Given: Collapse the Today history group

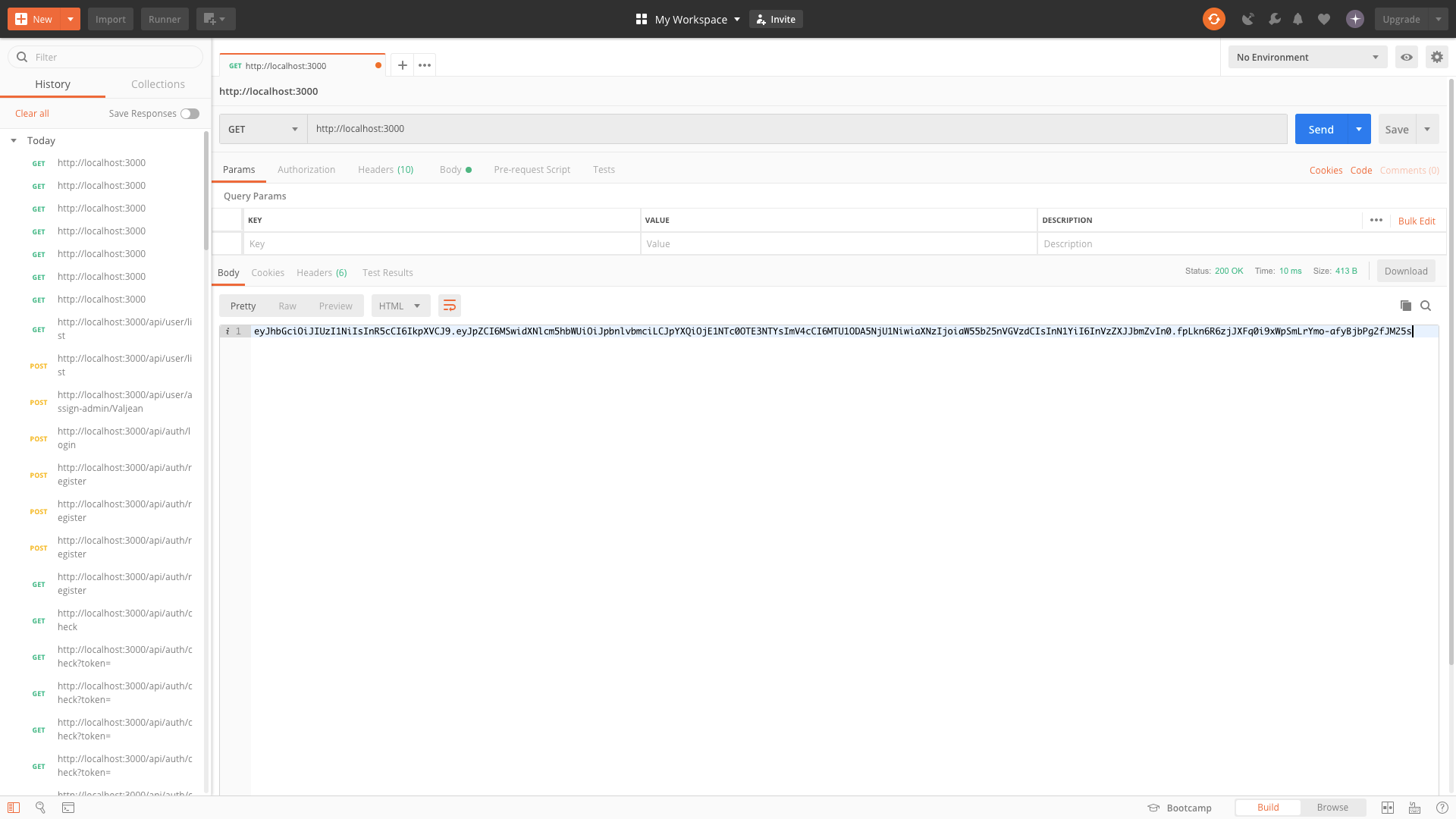Looking at the screenshot, I should coord(14,141).
